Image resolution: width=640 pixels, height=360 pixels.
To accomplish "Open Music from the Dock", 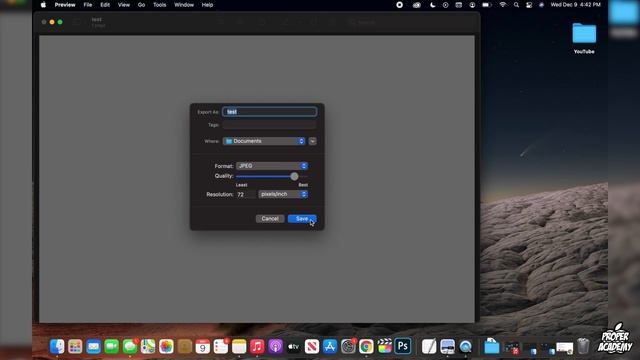I will coord(257,347).
